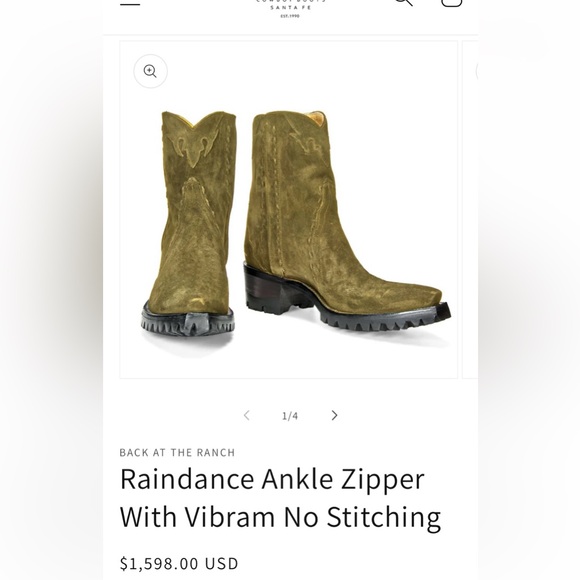This screenshot has width=580, height=580.
Task: Zoom the product image with magnifier button
Action: pos(150,71)
